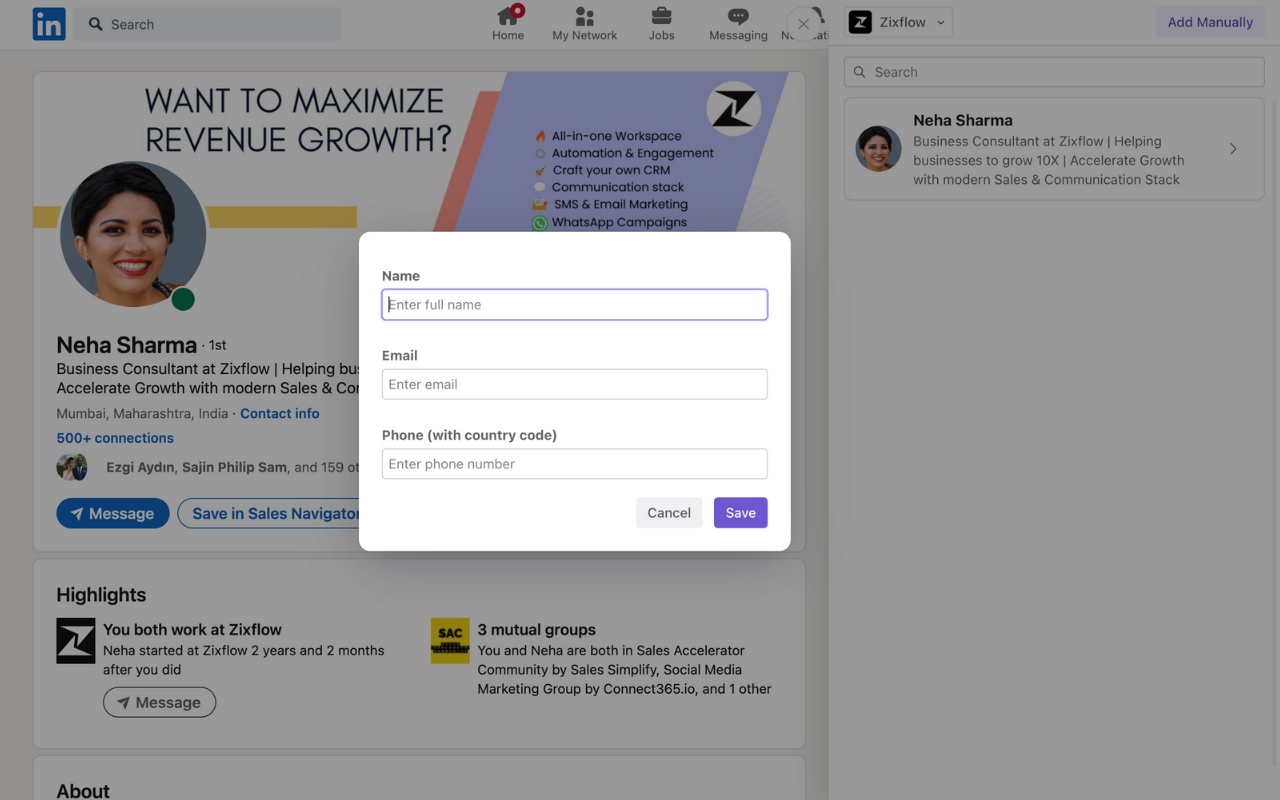
Task: Expand the Zixflow workspace dropdown
Action: (x=940, y=21)
